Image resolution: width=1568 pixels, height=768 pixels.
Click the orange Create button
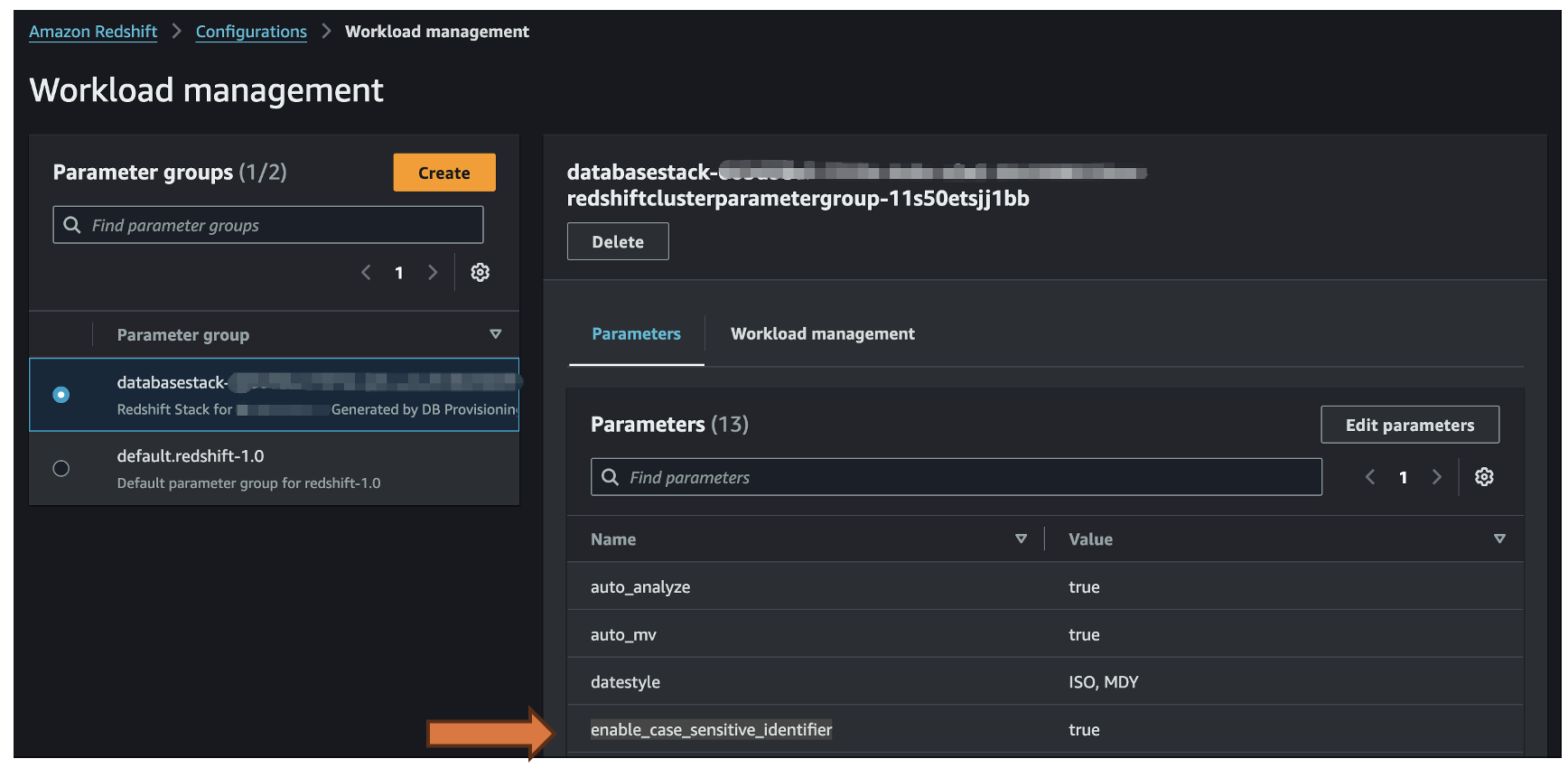coord(443,173)
